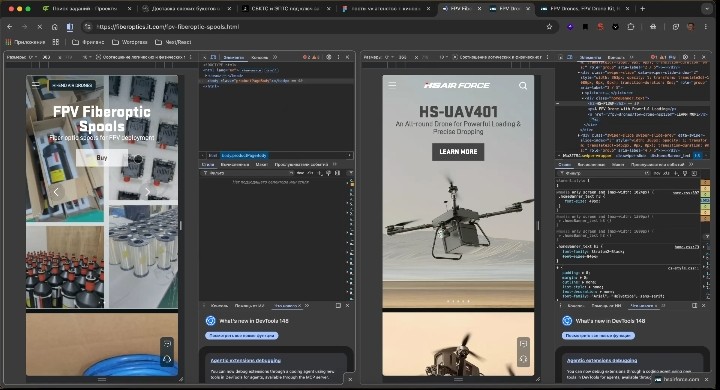The width and height of the screenshot is (720, 390).
Task: Toggle device toolbar in right DevTools
Action: [x=570, y=57]
